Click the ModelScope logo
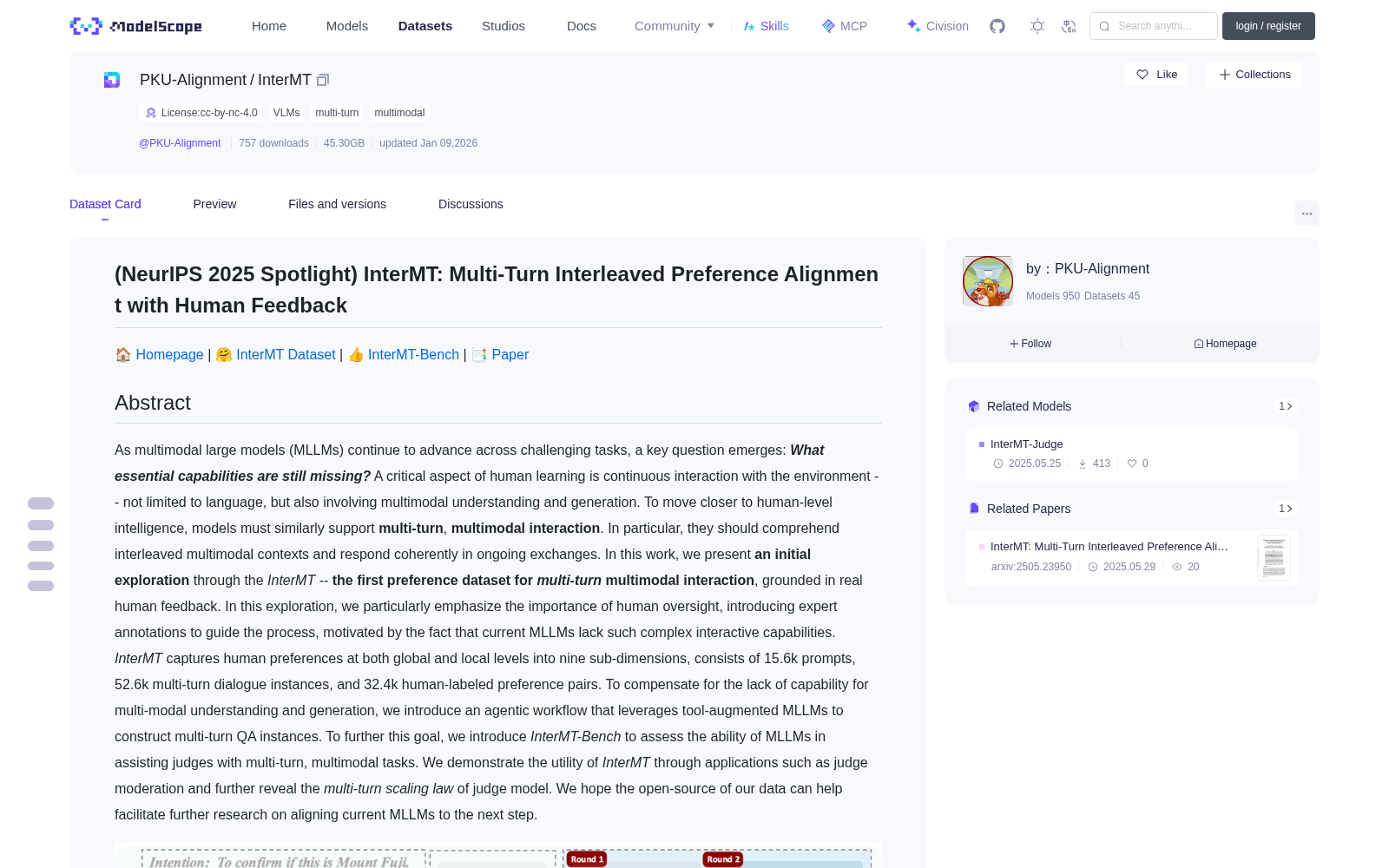This screenshot has width=1389, height=868. pyautogui.click(x=135, y=26)
